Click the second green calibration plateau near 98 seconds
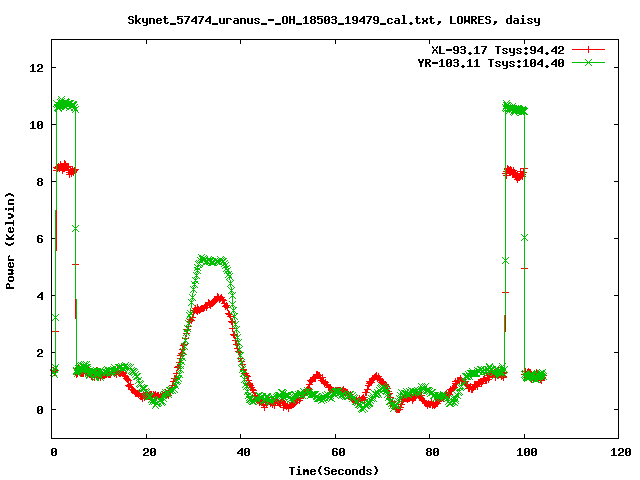 [515, 109]
